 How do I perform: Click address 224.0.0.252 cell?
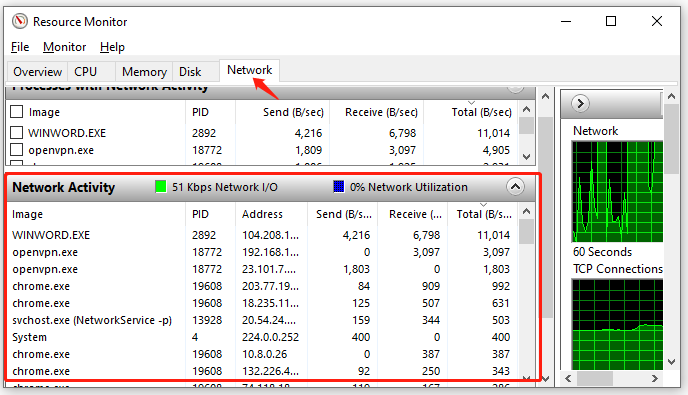[270, 337]
